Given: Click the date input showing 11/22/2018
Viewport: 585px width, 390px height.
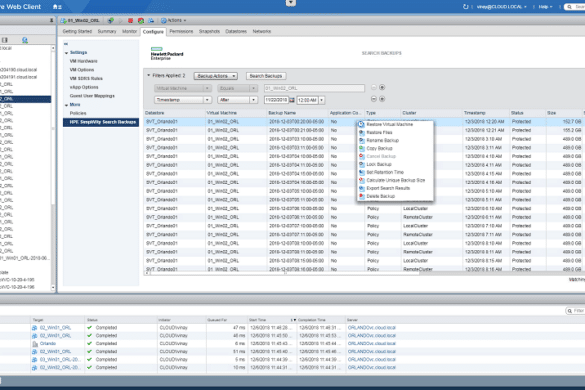Looking at the screenshot, I should coord(276,100).
